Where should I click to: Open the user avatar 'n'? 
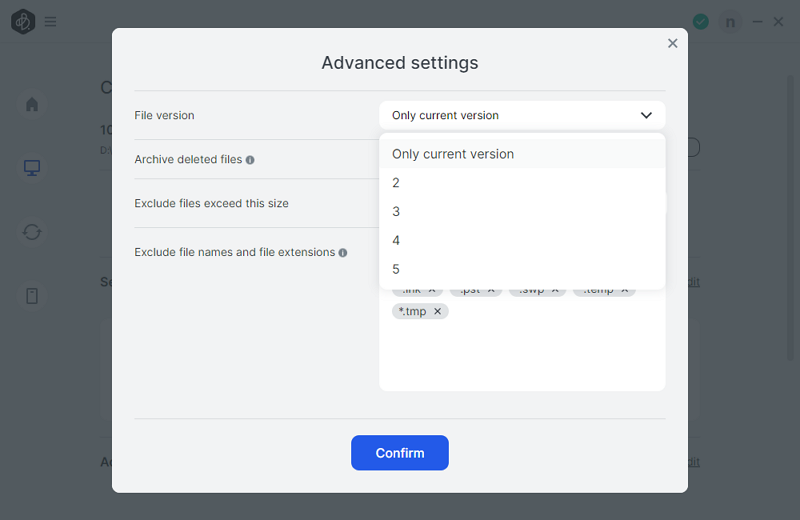click(730, 22)
